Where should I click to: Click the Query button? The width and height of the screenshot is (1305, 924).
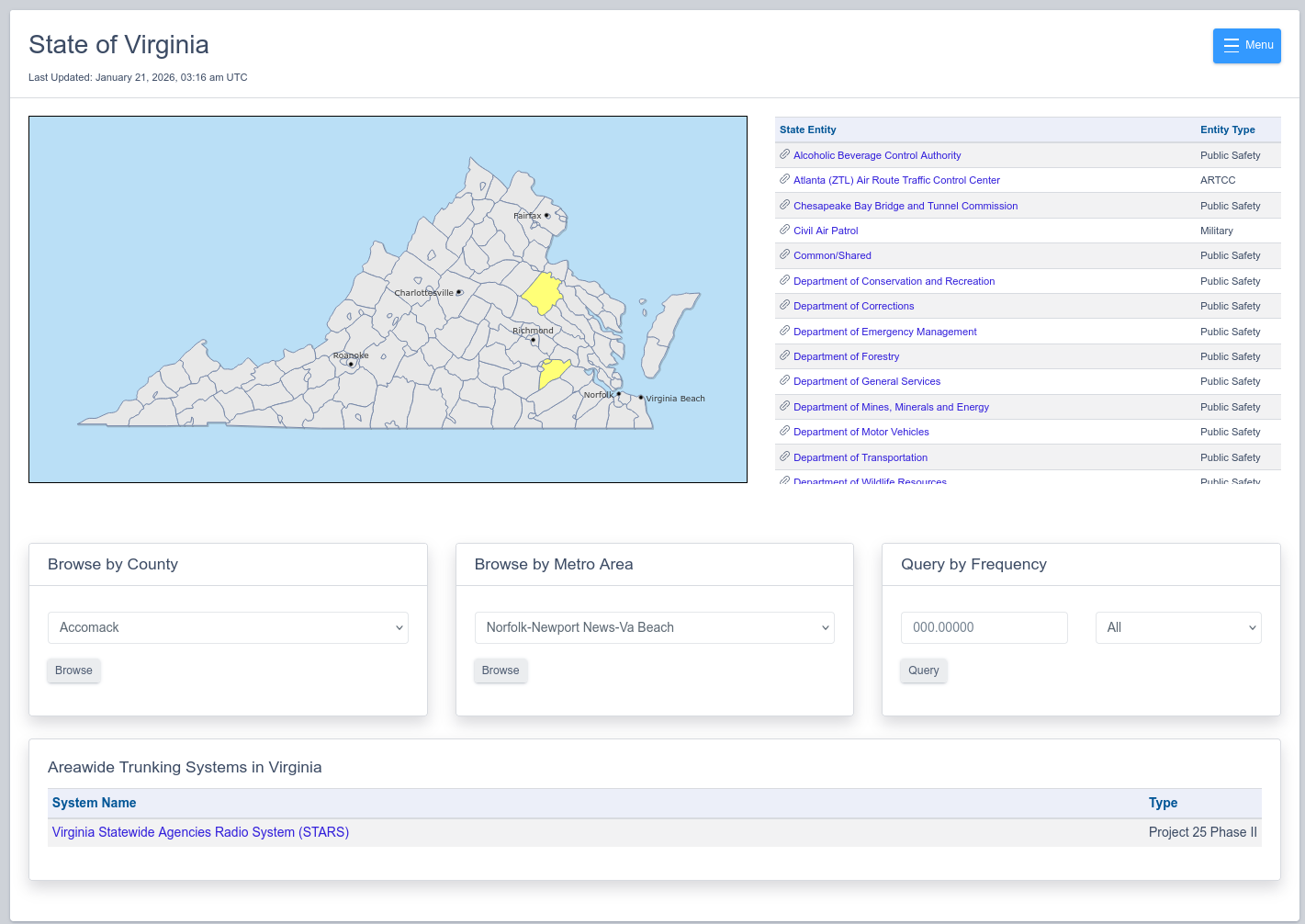(x=924, y=670)
